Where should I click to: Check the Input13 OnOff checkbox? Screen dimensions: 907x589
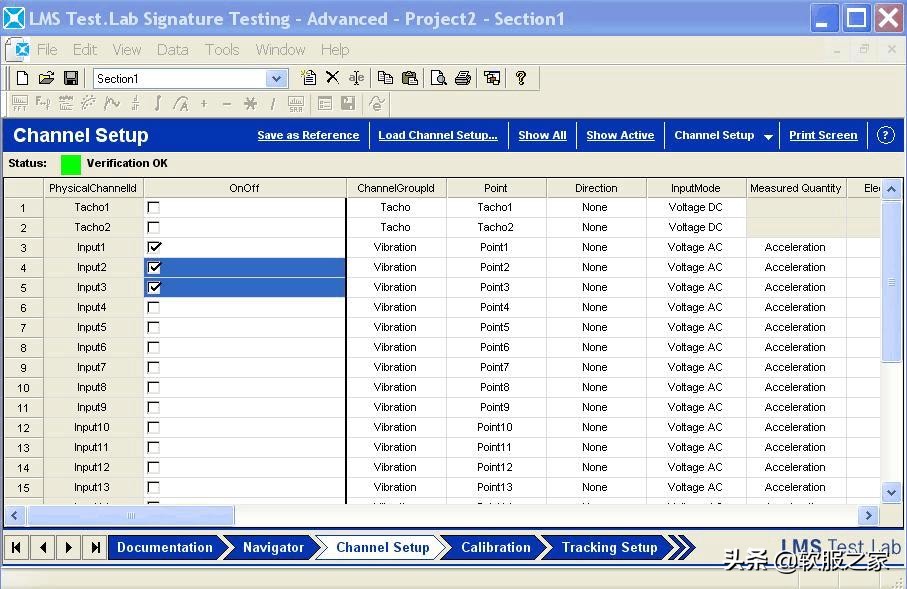pos(153,487)
